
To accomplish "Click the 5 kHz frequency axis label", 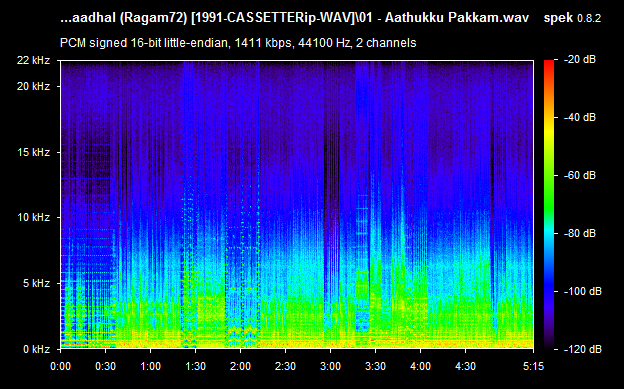I will [36, 283].
